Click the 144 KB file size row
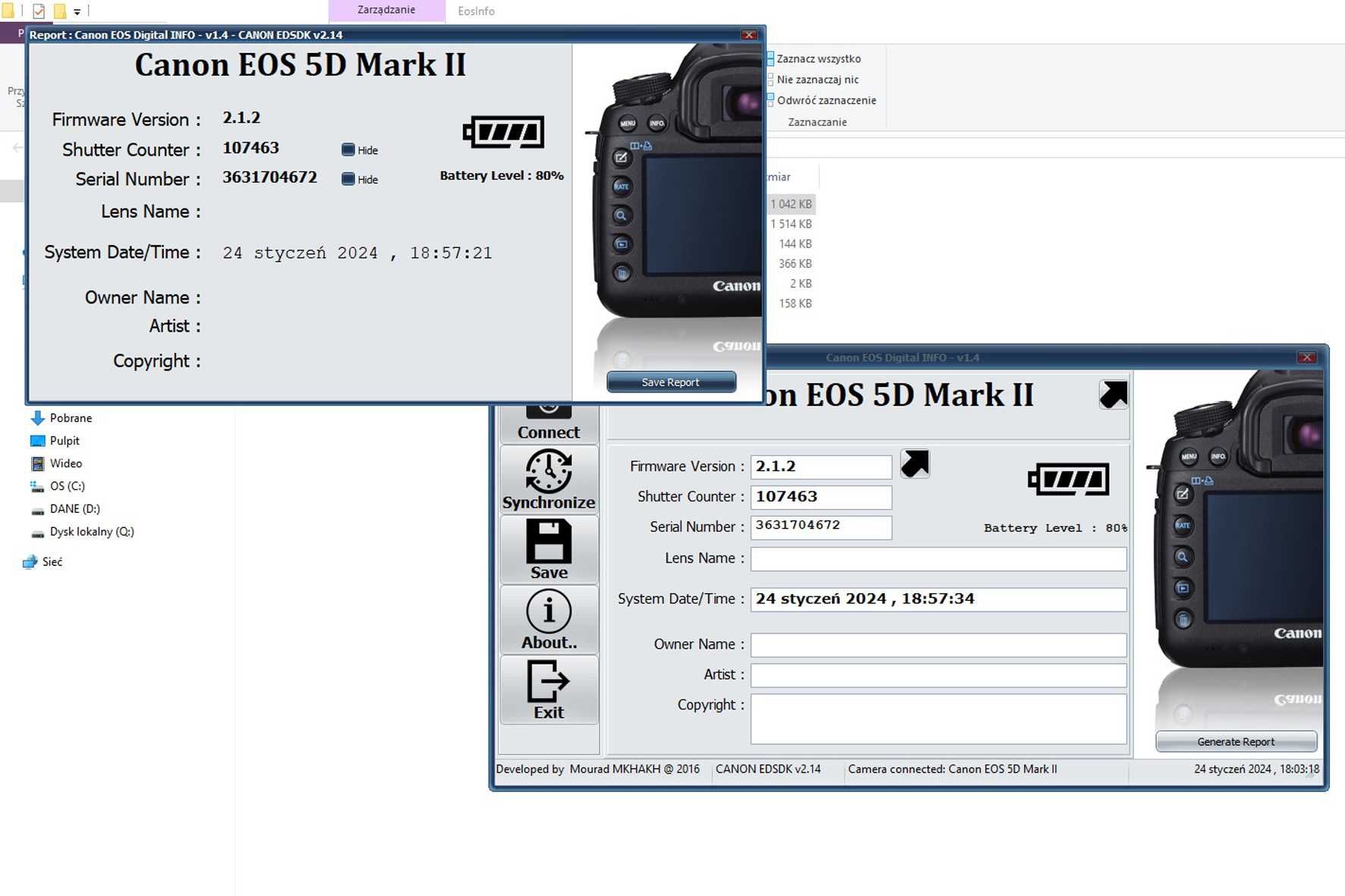The image size is (1345, 896). tap(795, 244)
